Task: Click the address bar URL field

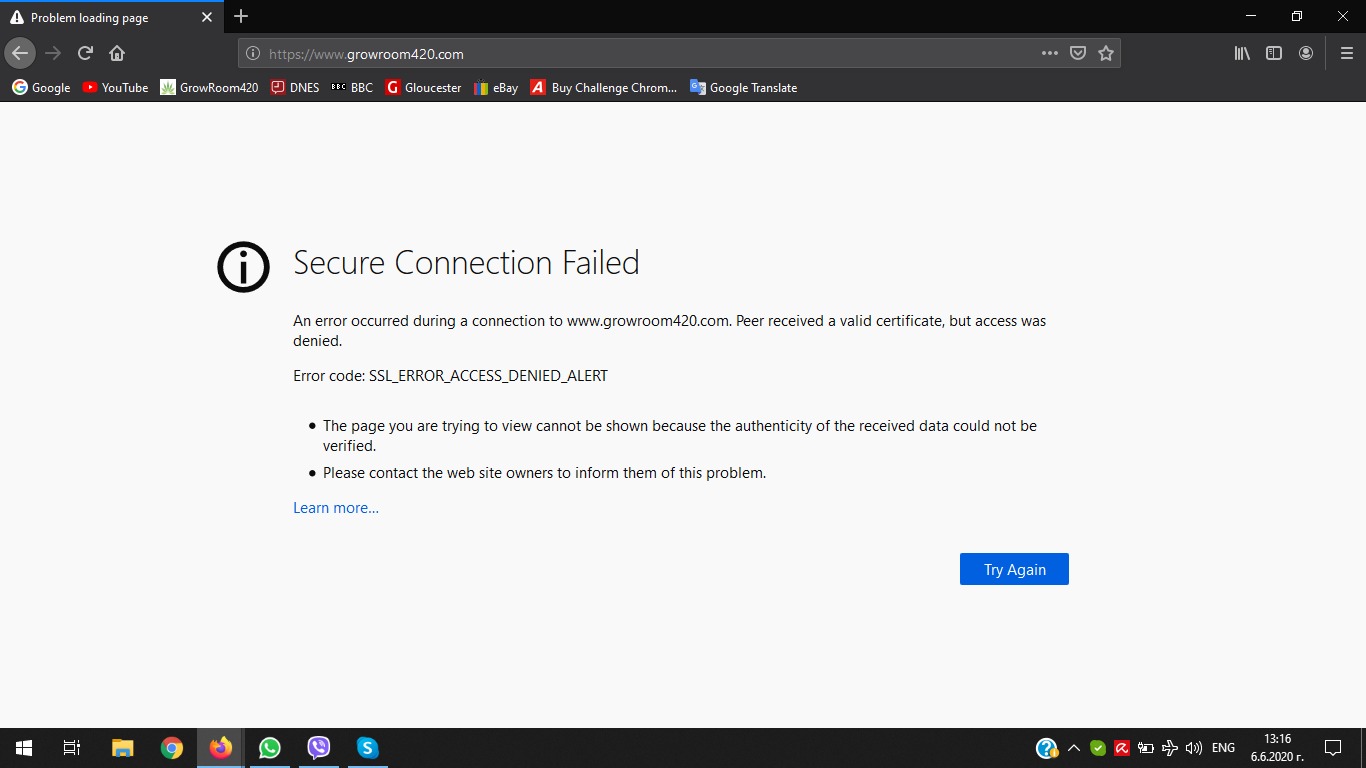Action: coord(640,54)
